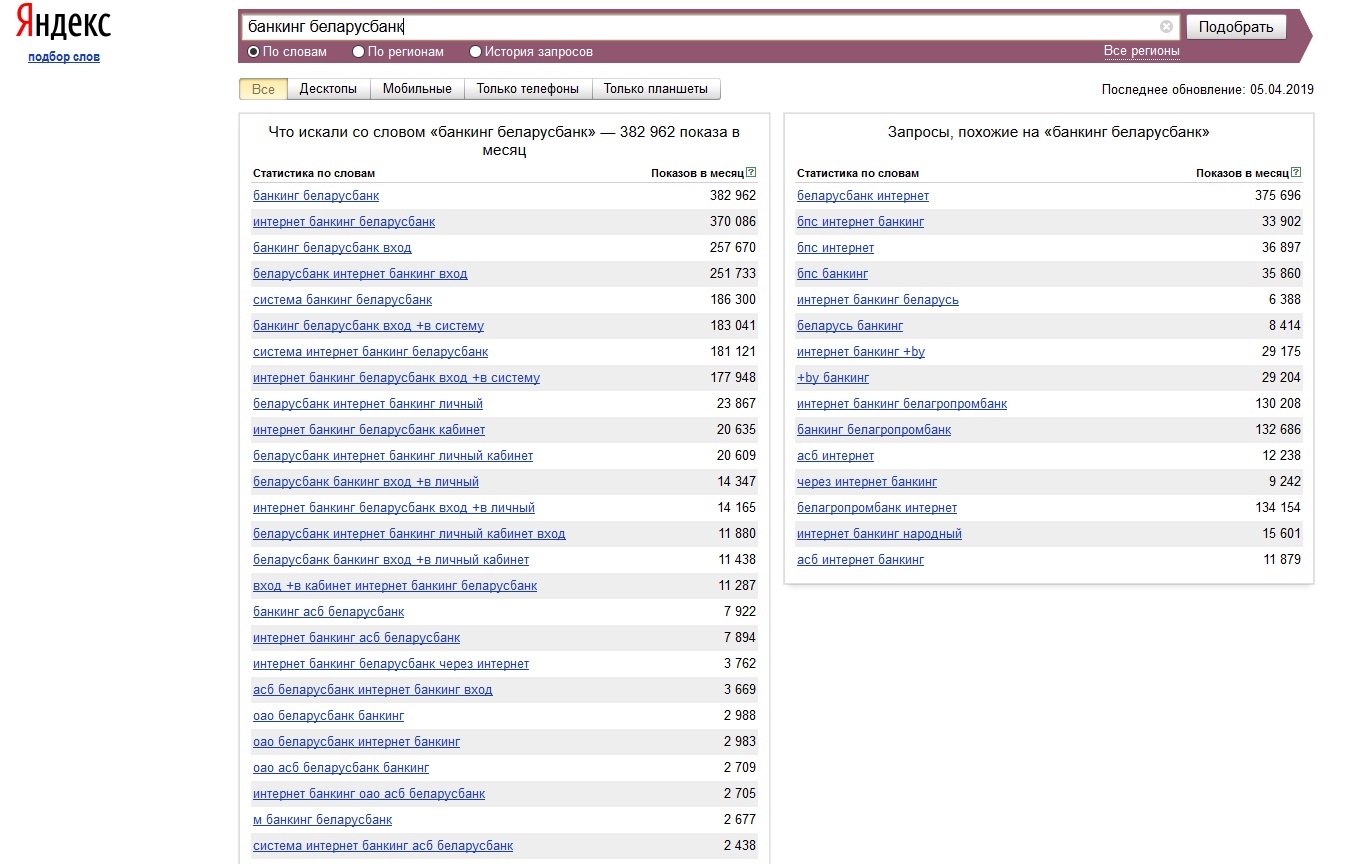Select 'По регионам' radio button
1350x864 pixels.
point(358,52)
